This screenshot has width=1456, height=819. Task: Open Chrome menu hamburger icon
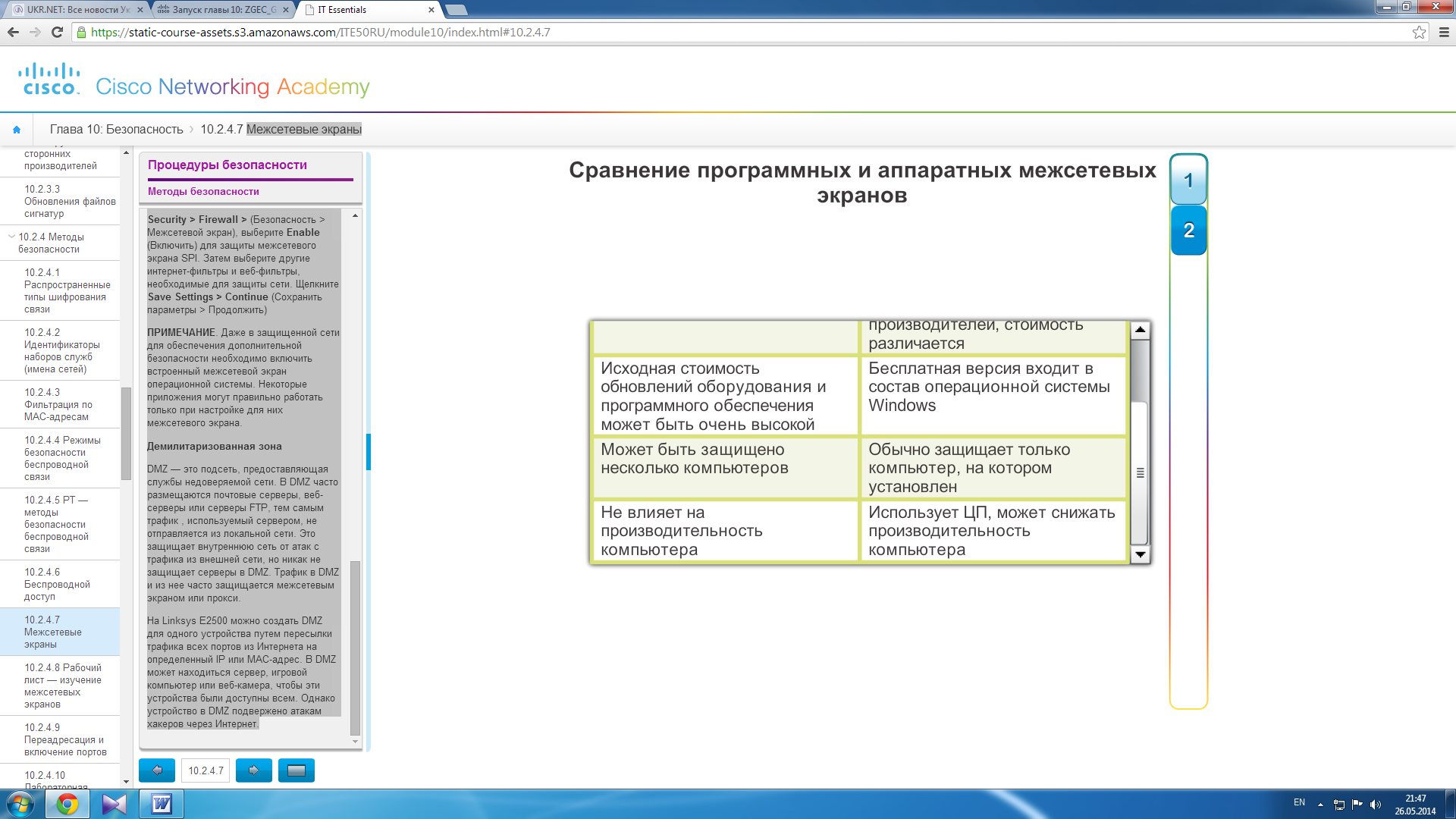click(x=1444, y=32)
